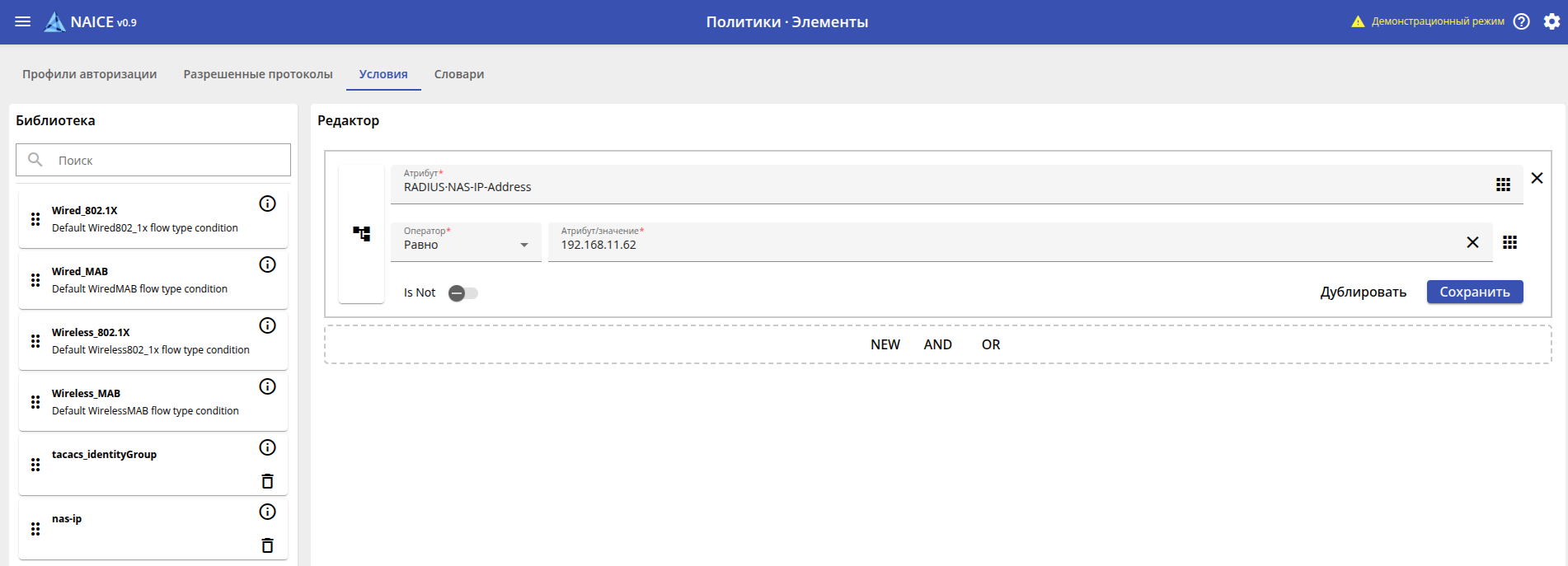Delete the tacacs_identityGroup condition

tap(267, 481)
